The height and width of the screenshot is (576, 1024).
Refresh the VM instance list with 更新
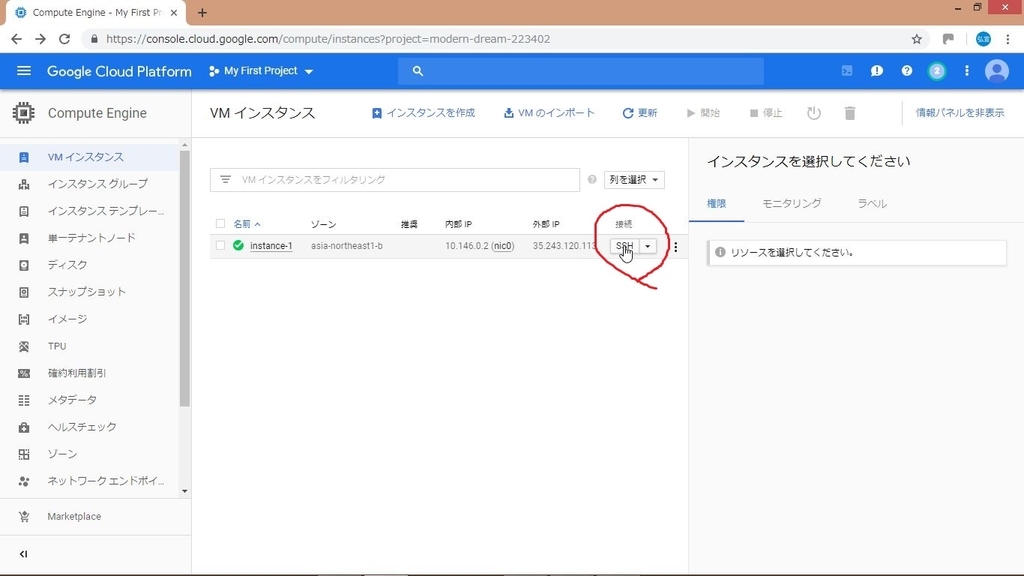tap(640, 112)
